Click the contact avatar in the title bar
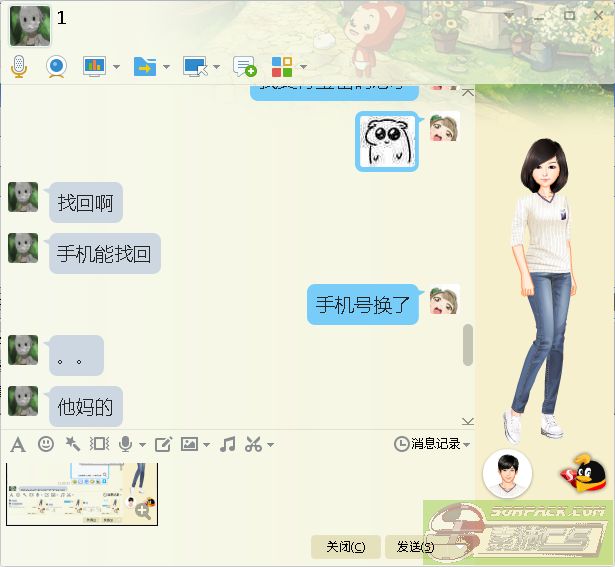Screen dimensions: 615x567 coord(30,25)
